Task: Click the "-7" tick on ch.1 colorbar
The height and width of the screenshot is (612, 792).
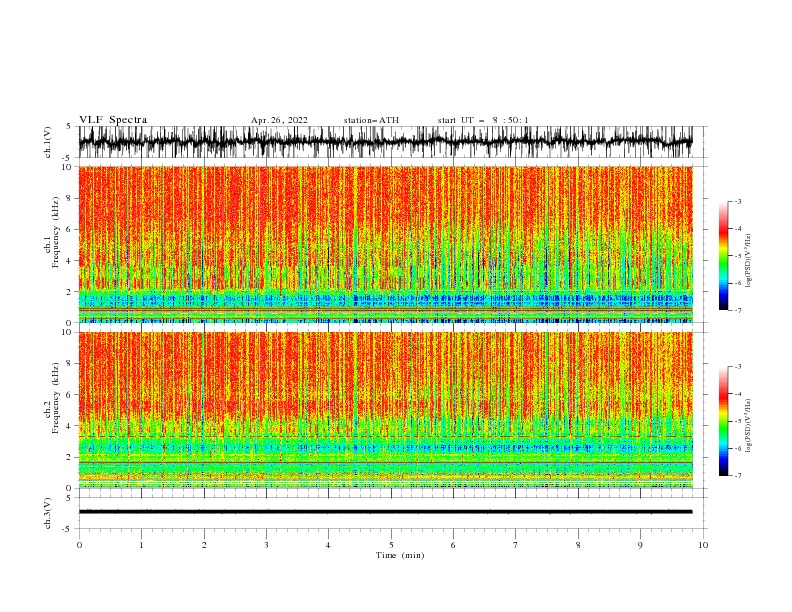Action: click(x=737, y=310)
